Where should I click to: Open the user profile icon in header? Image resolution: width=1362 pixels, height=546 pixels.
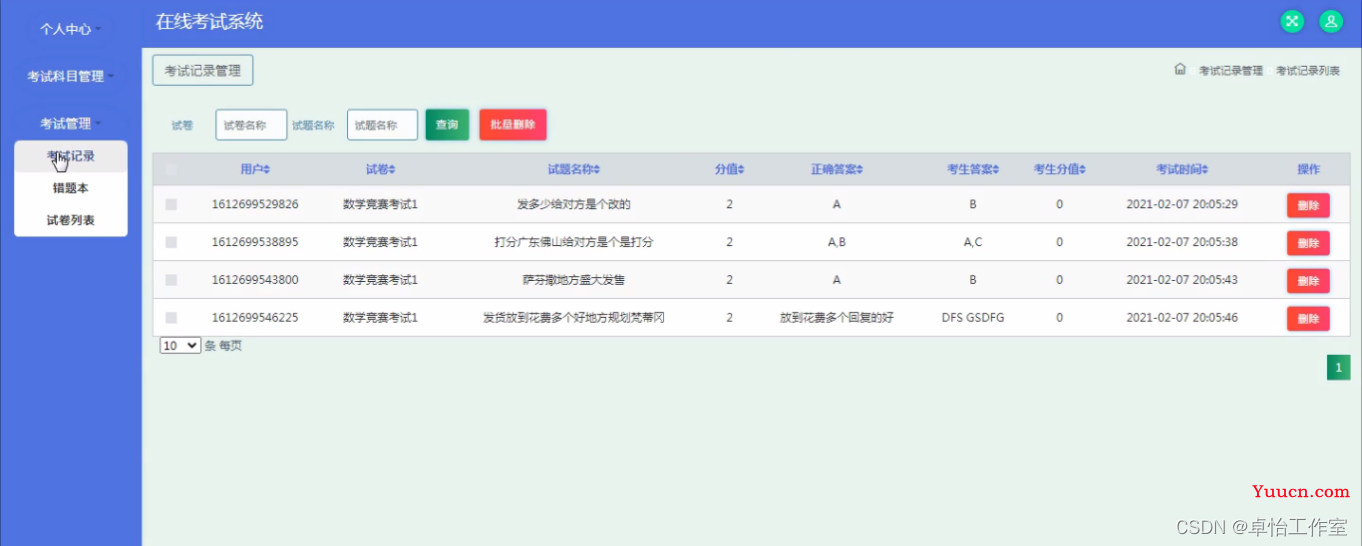click(x=1330, y=21)
